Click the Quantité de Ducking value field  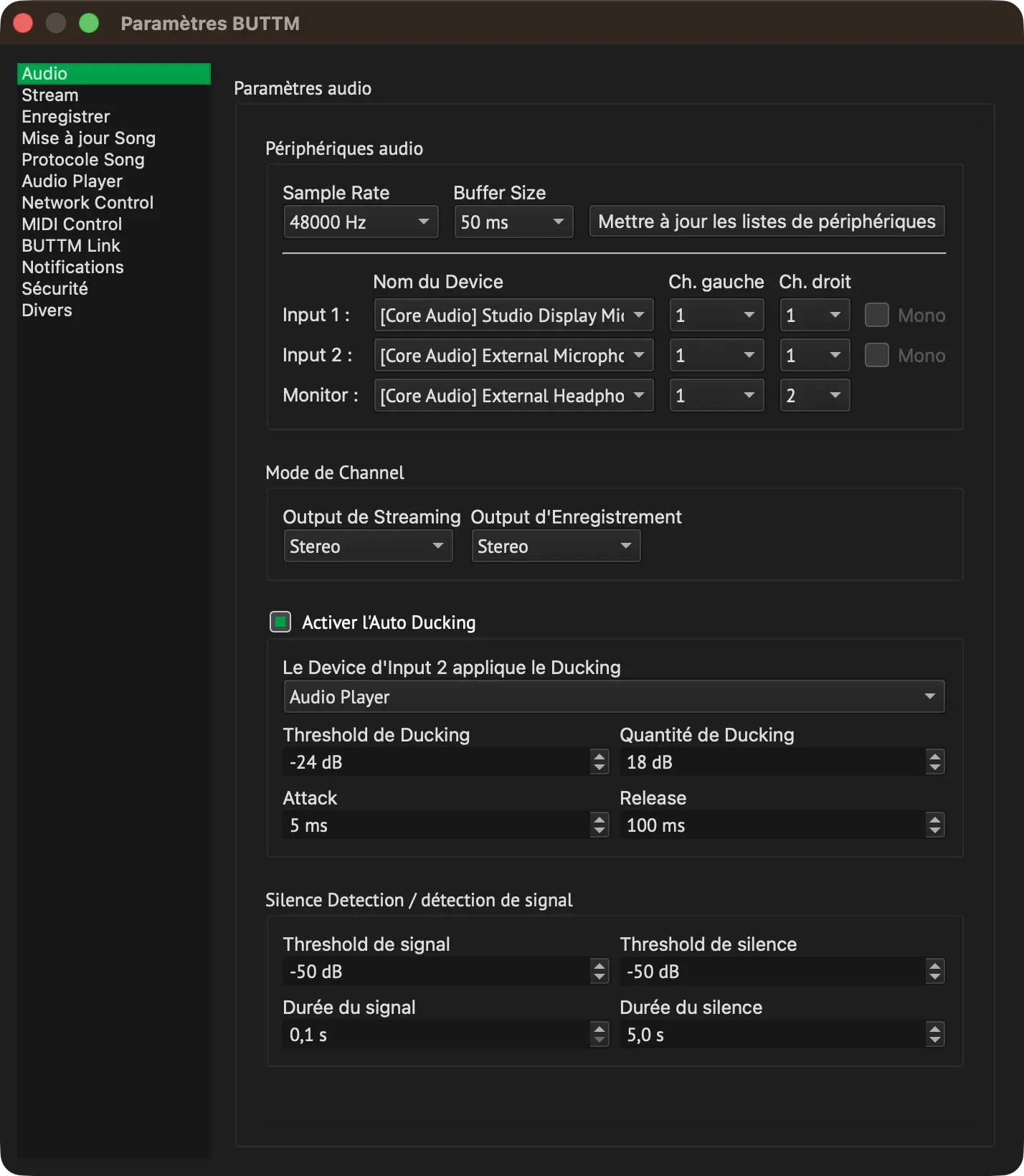[773, 762]
